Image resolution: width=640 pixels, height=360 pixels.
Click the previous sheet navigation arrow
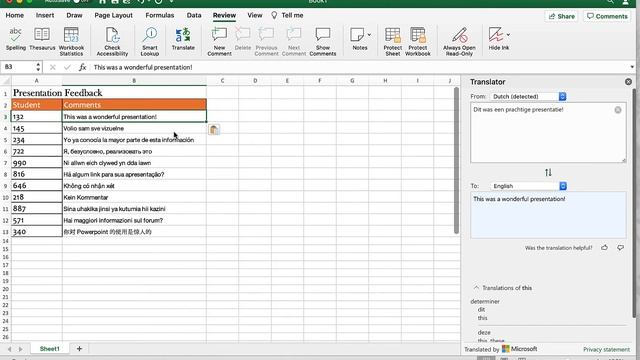(9, 349)
